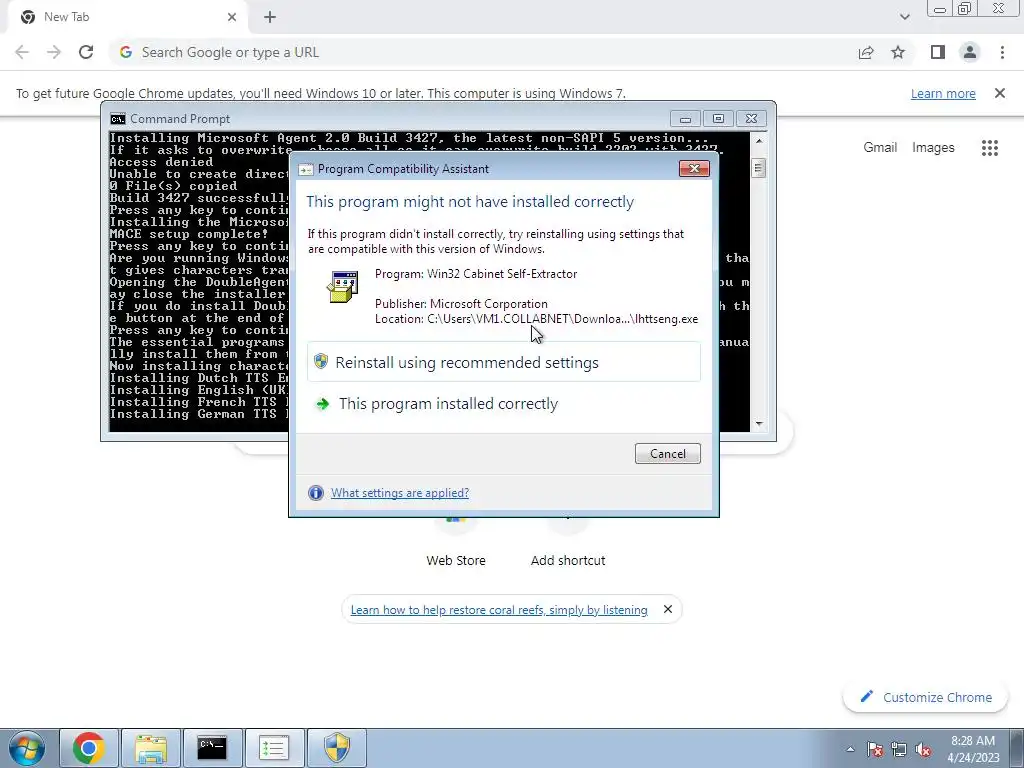Click the Chrome address bar
Viewport: 1024px width, 768px height.
point(483,52)
